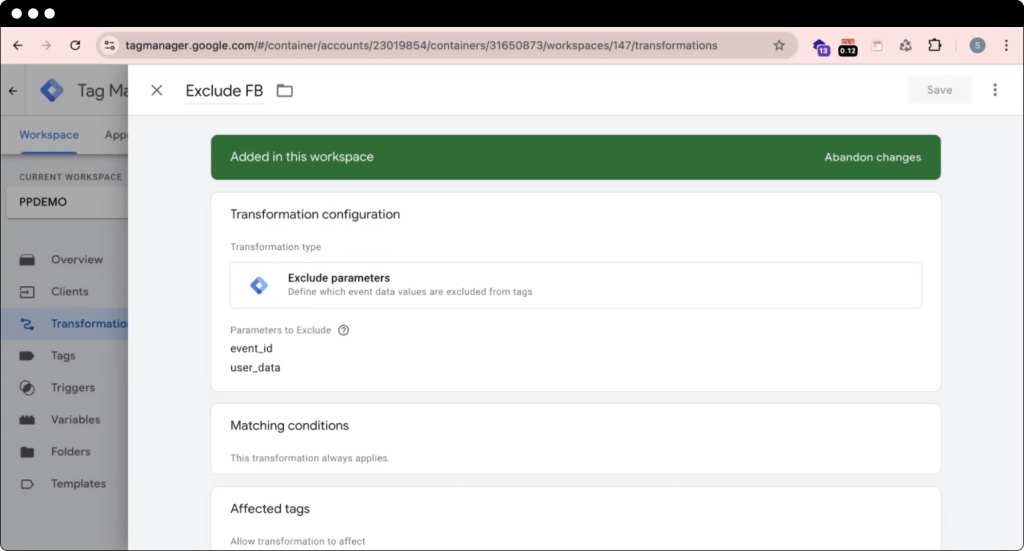Edit the Exclude FB transformation name
This screenshot has height=551, width=1024.
point(224,91)
